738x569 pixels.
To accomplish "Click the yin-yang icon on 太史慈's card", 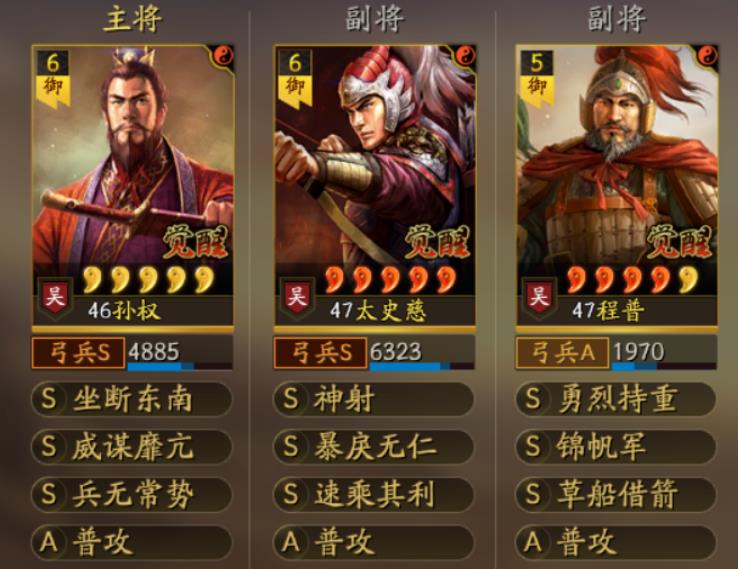I will [465, 56].
